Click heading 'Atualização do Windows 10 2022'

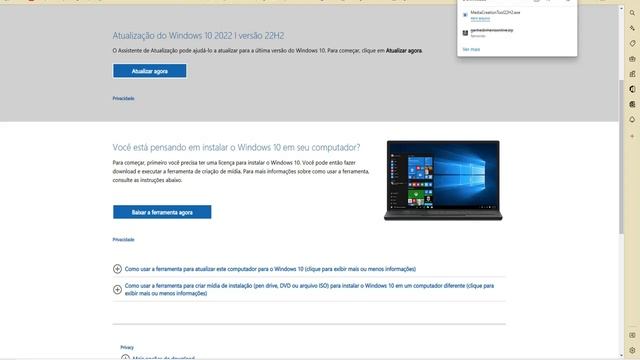click(198, 36)
